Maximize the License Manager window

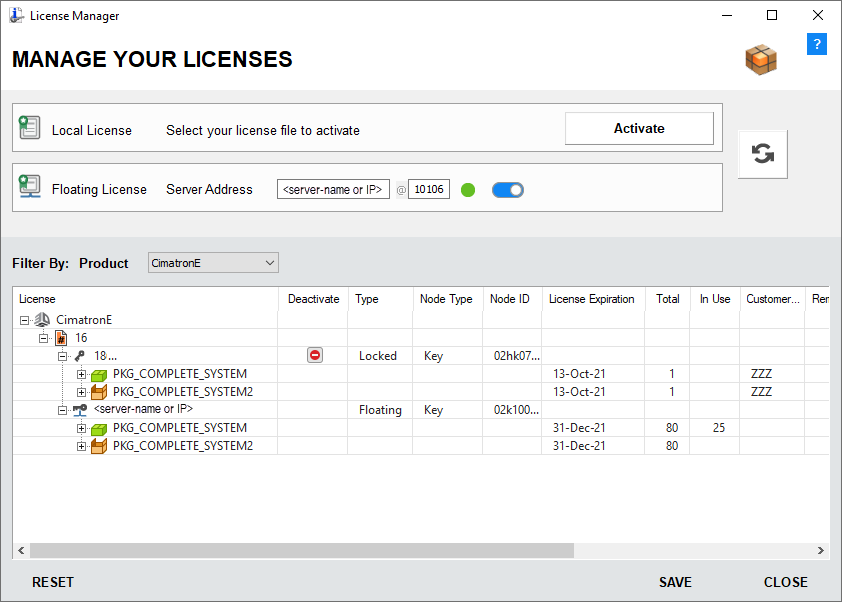pyautogui.click(x=772, y=15)
